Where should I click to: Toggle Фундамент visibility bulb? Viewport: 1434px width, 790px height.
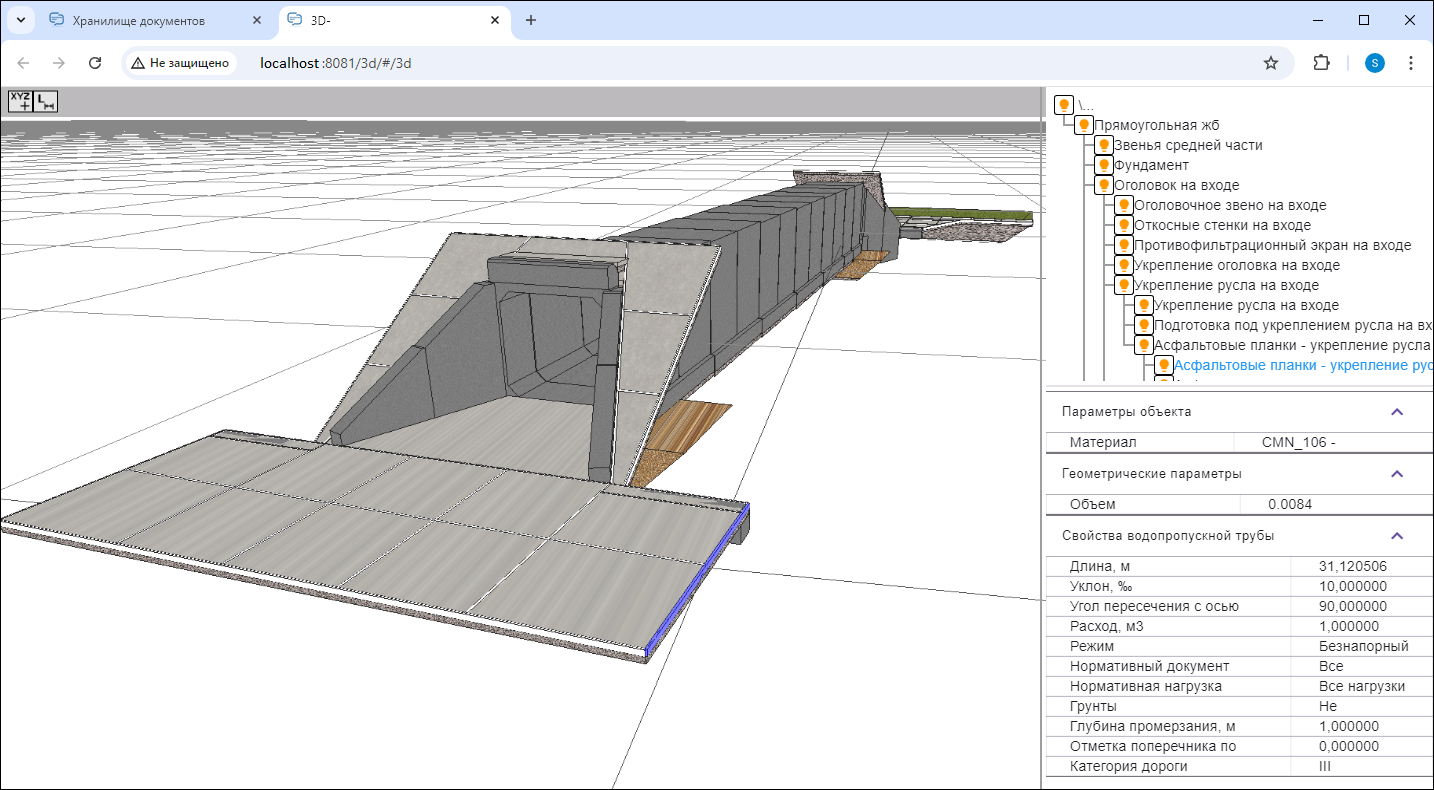click(x=1103, y=165)
